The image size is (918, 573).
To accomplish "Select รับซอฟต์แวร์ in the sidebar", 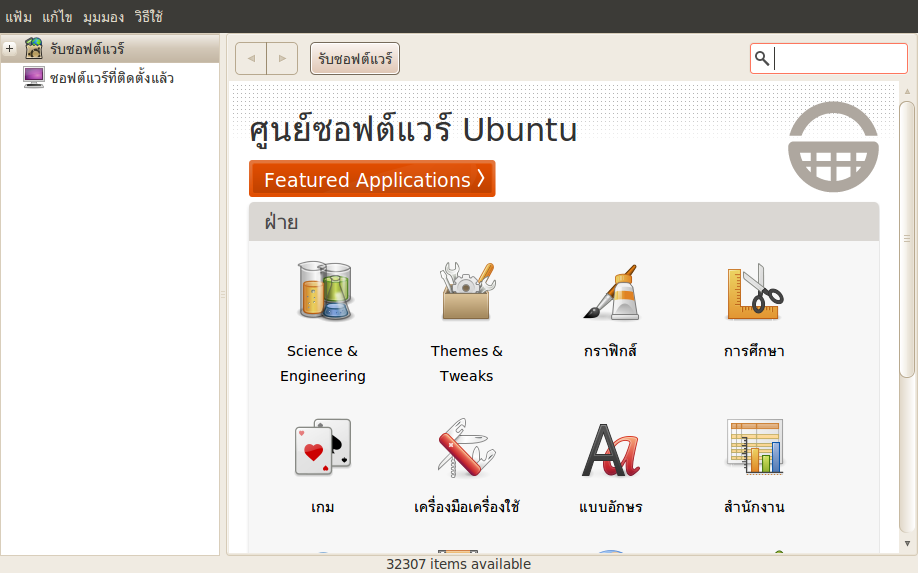I will click(x=110, y=48).
